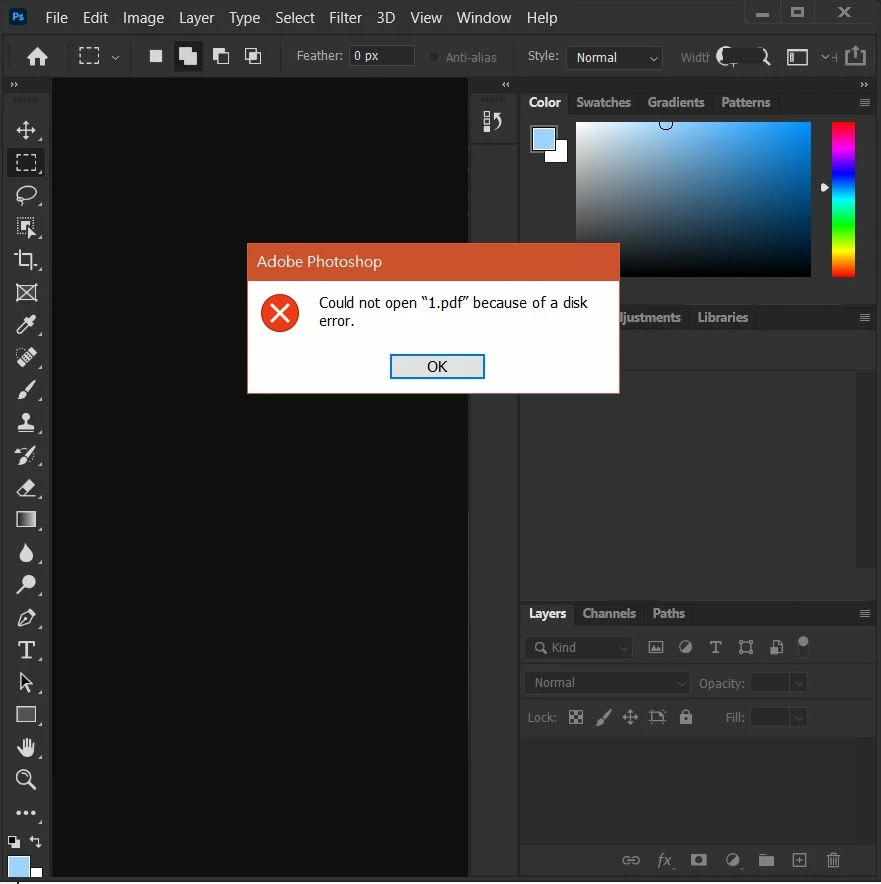
Task: Click the foreground color swatch in Color panel
Action: tap(543, 139)
